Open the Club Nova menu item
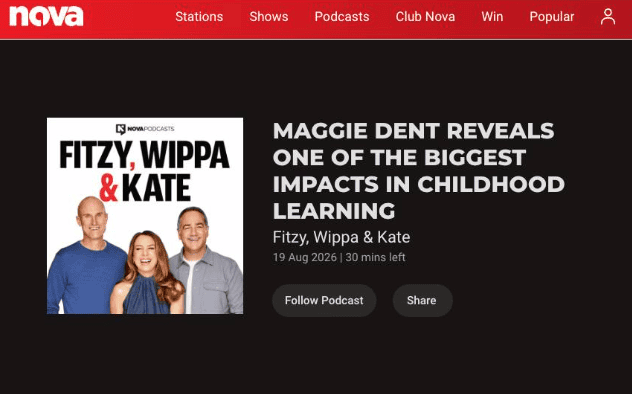 [x=425, y=17]
